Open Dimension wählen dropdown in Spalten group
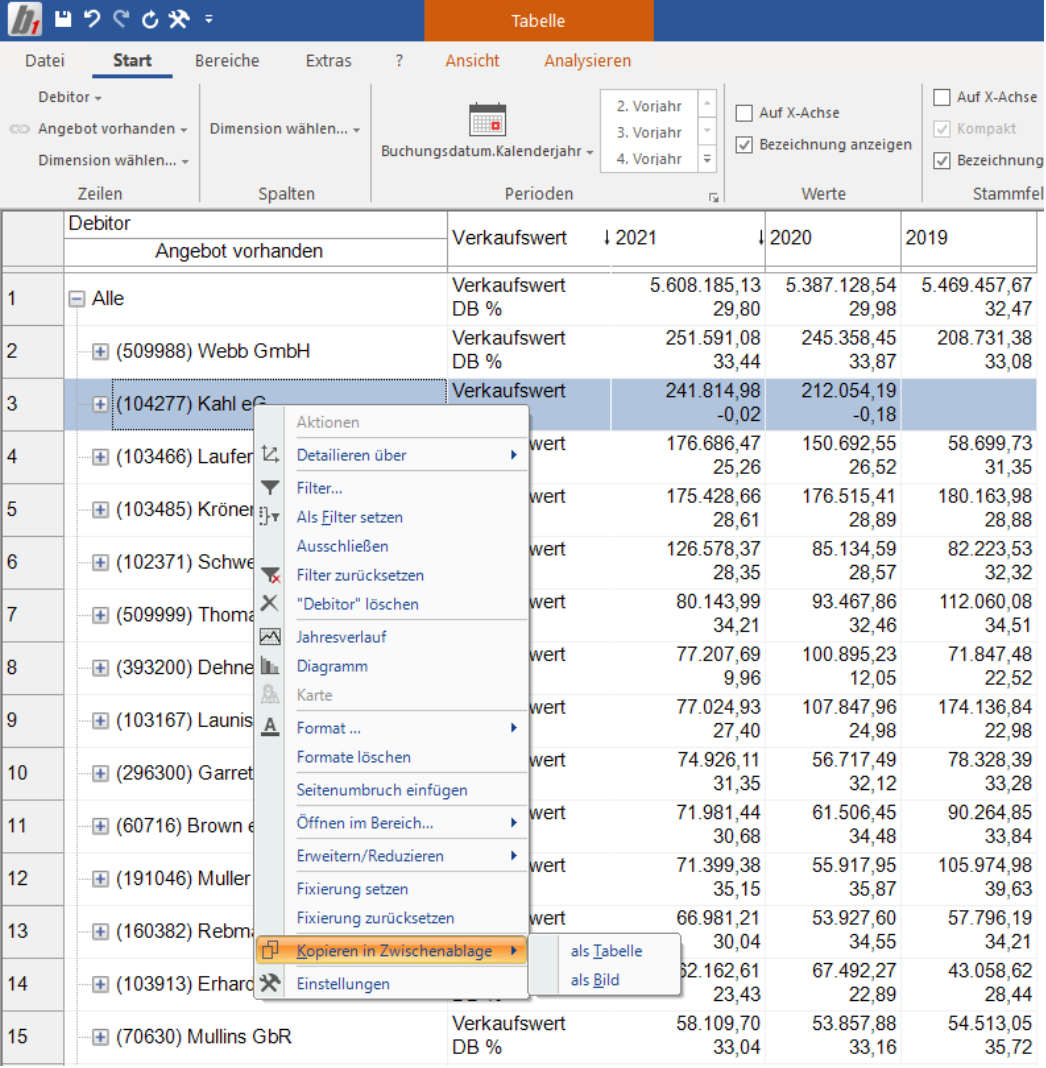1046x1068 pixels. point(285,129)
